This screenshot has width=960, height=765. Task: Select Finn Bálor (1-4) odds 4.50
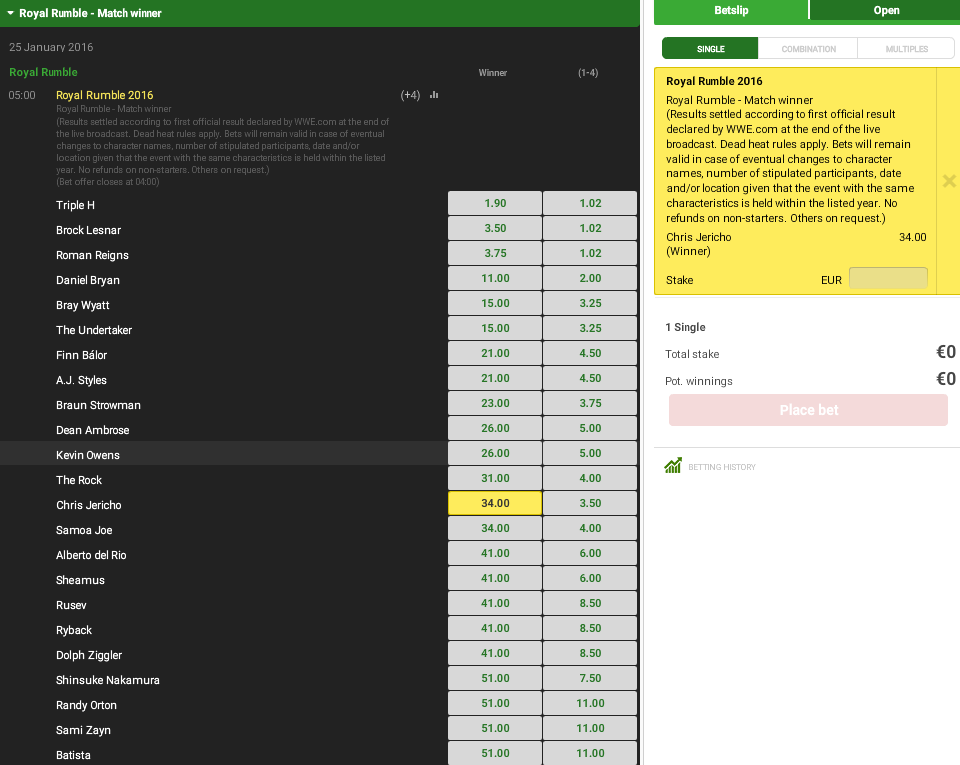(590, 354)
